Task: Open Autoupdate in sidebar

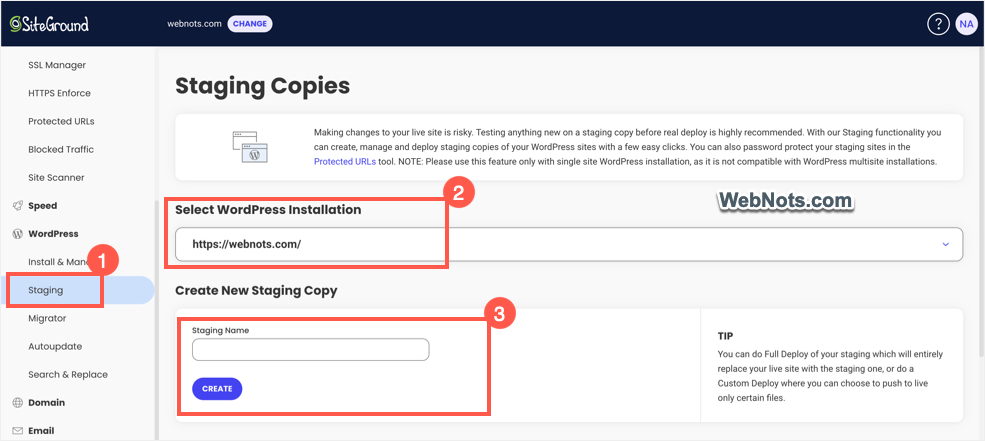Action: 55,347
